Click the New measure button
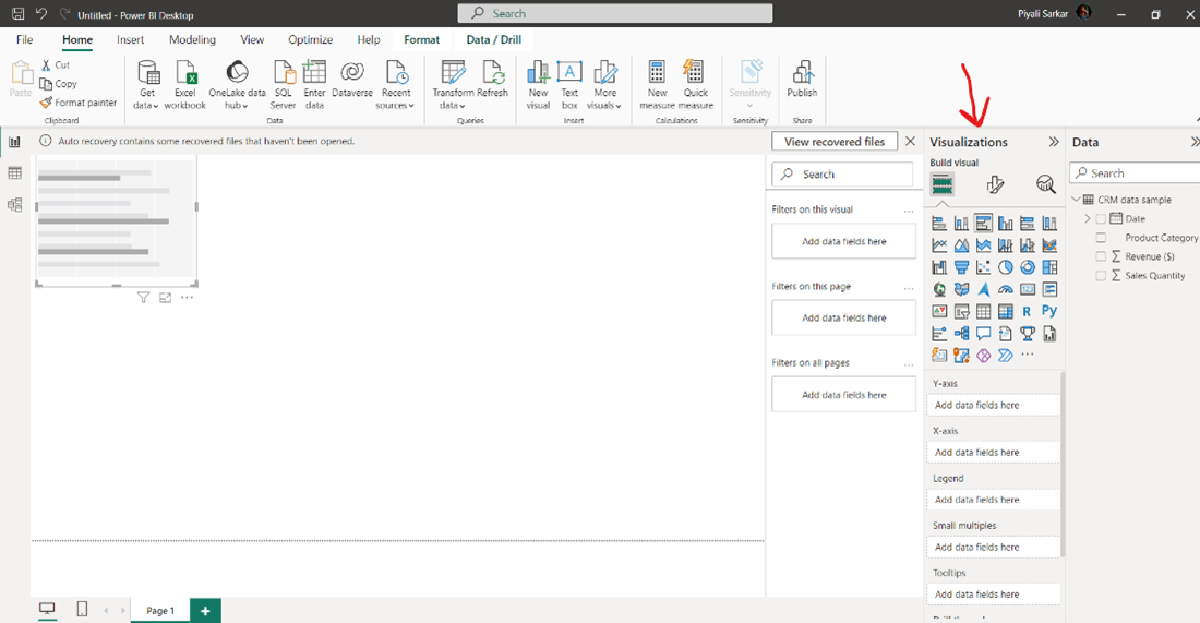The image size is (1200, 623). point(657,85)
